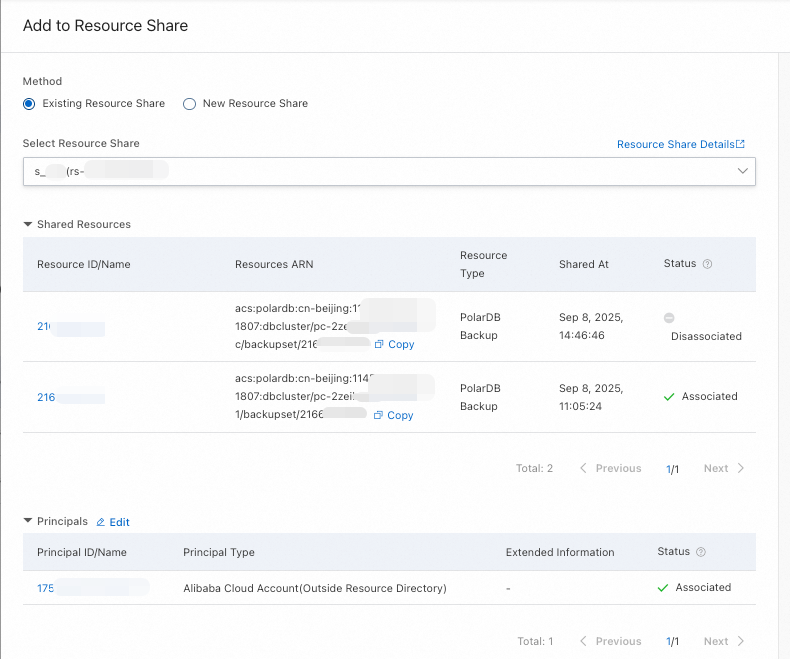The height and width of the screenshot is (659, 790).
Task: Choose the New Resource Share option
Action: (189, 104)
